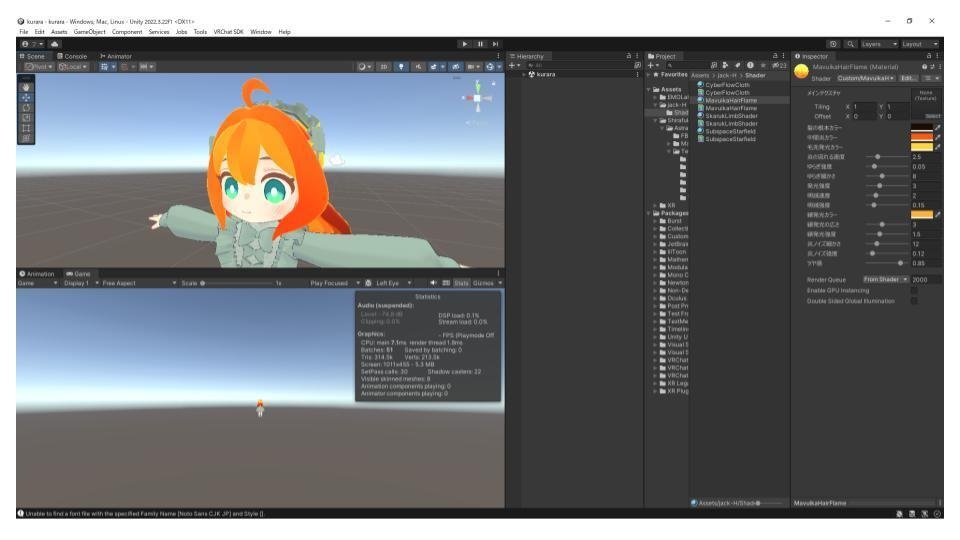Toggle scene effects (skybox) icon
Viewport: 960px width, 540px height.
pos(435,67)
